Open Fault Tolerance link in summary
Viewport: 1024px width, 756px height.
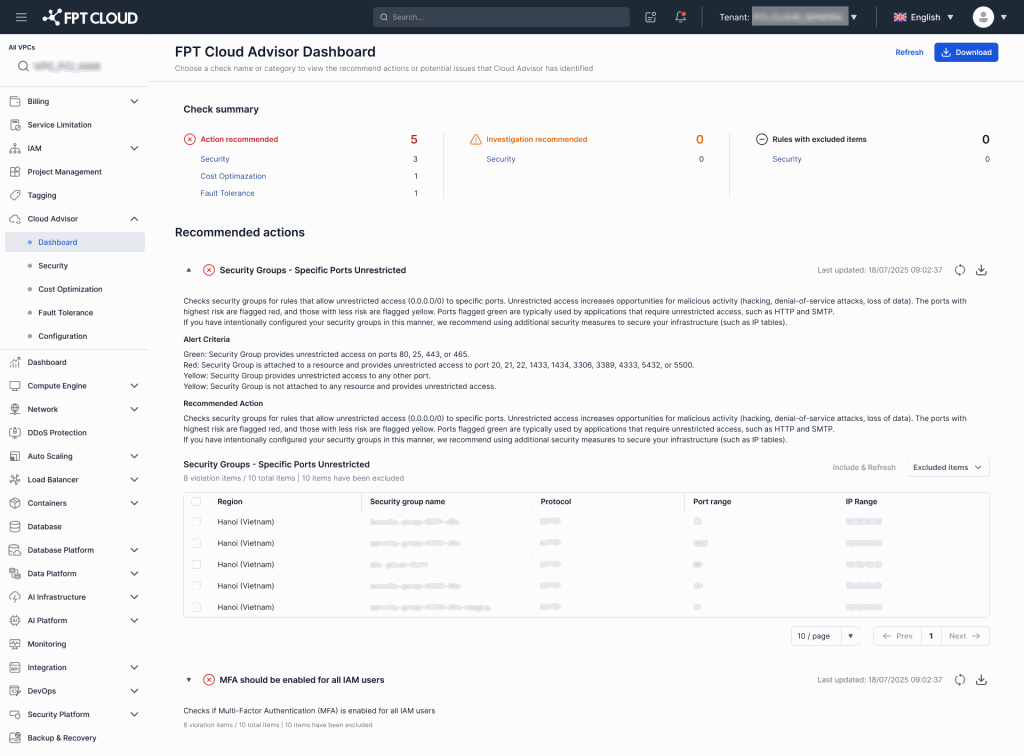pos(227,193)
